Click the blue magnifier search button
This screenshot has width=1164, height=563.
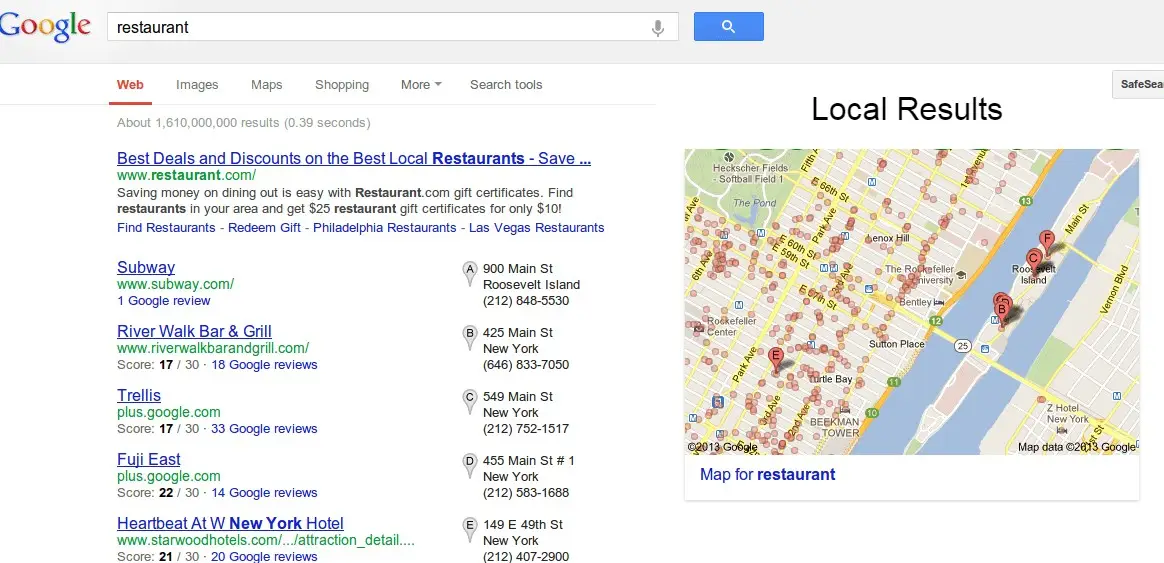728,27
